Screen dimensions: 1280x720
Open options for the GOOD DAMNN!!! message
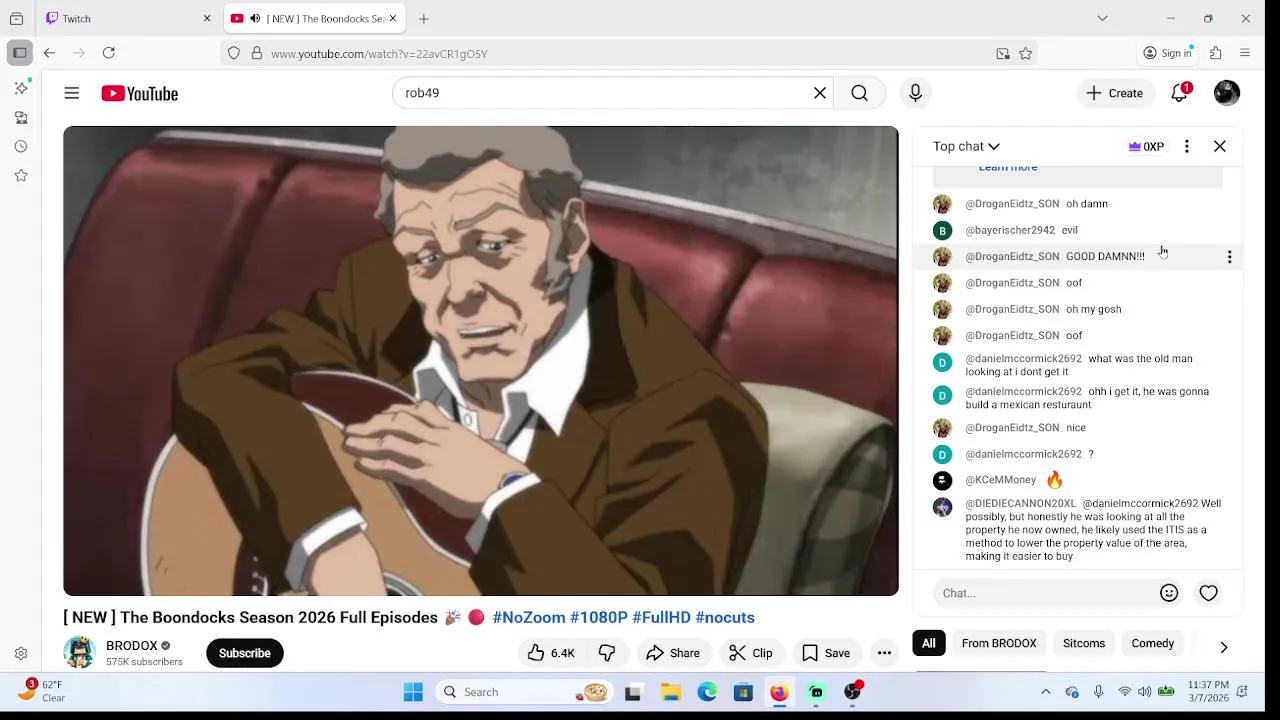point(1229,257)
